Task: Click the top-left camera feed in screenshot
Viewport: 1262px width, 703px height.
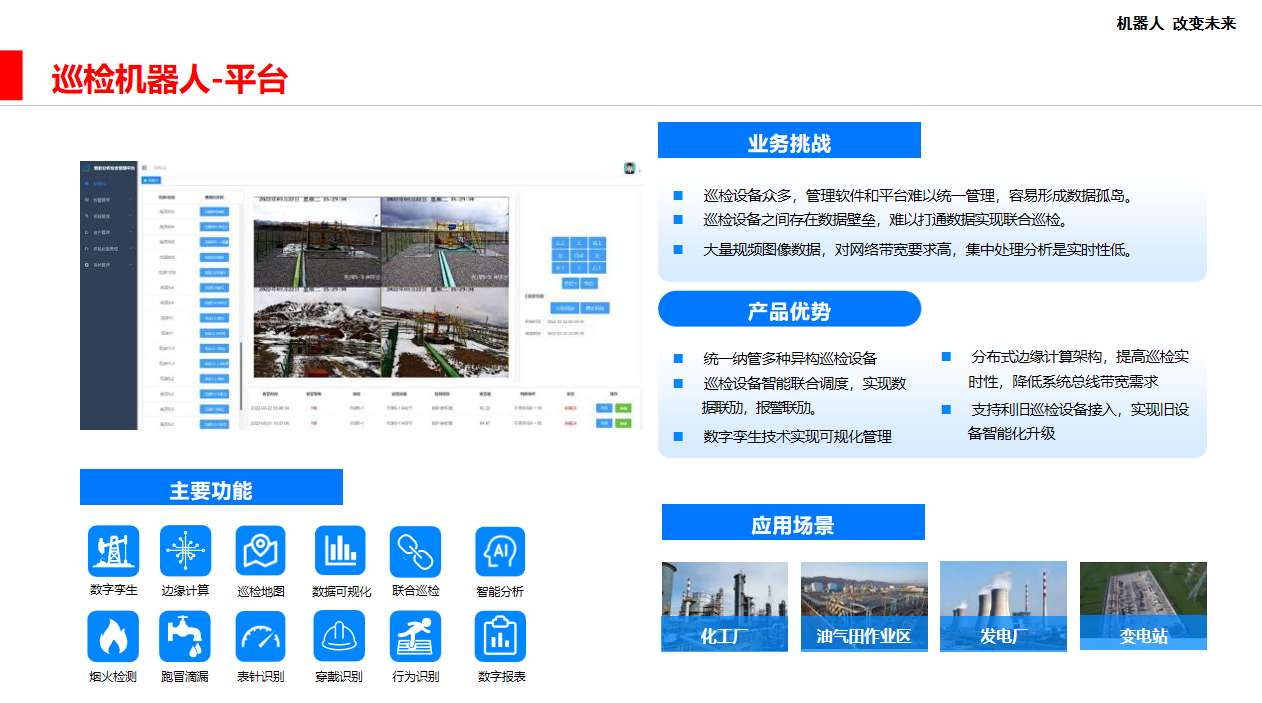Action: (x=315, y=241)
